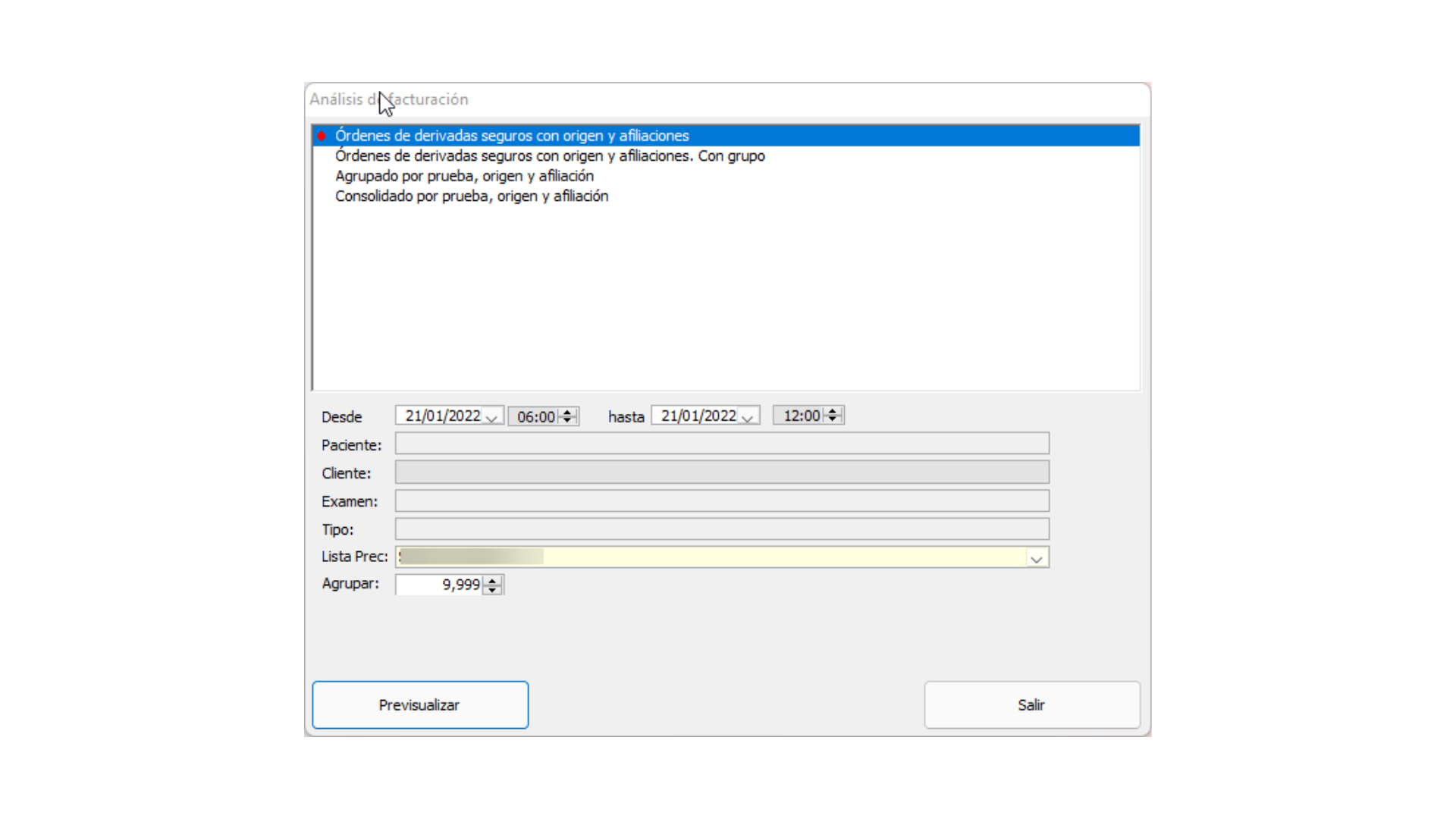Open the Desde date picker dropdown
This screenshot has width=1456, height=819.
[x=491, y=417]
